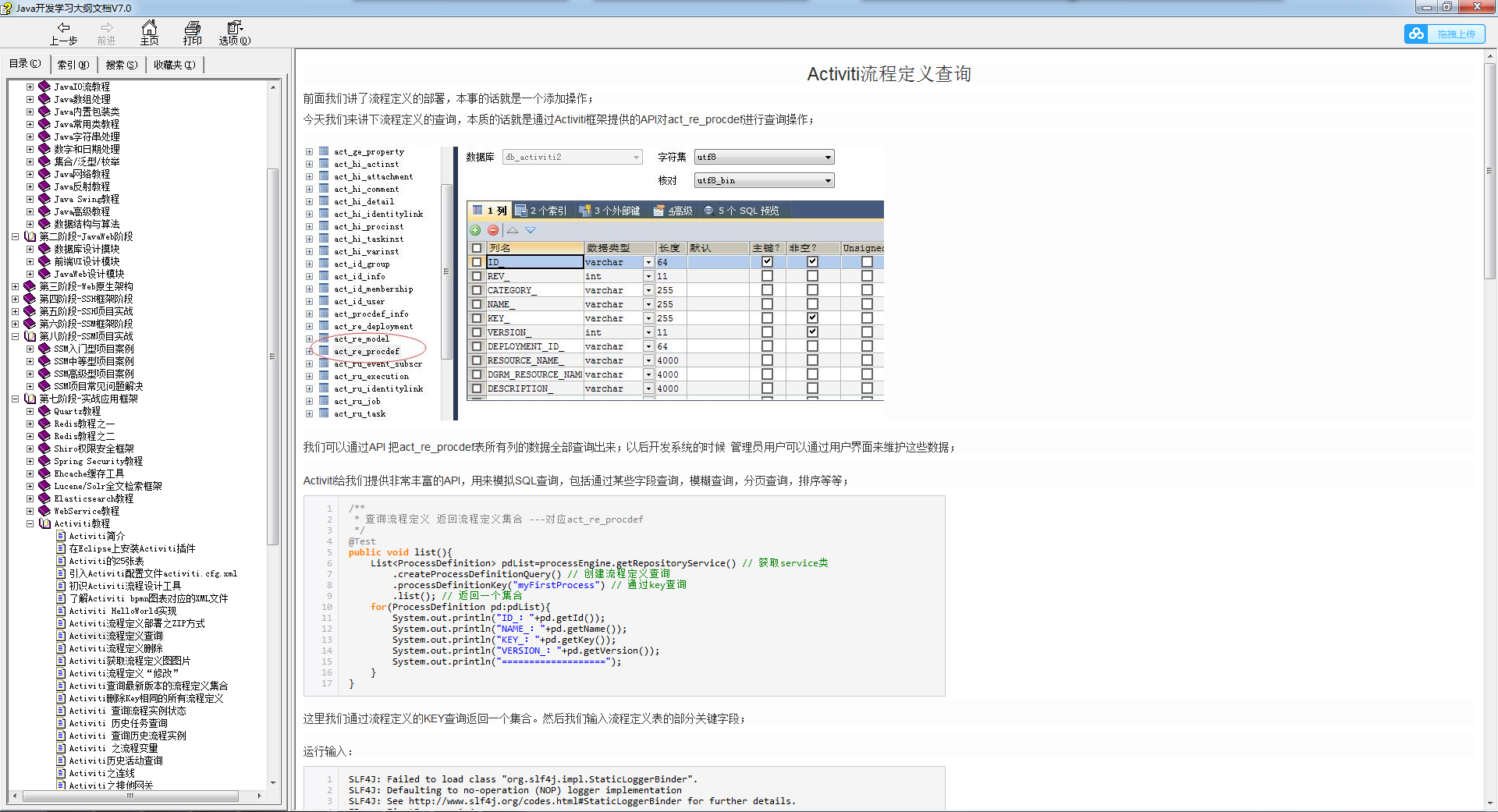
Task: Switch to the 搜索(S) search tab
Action: coord(122,65)
